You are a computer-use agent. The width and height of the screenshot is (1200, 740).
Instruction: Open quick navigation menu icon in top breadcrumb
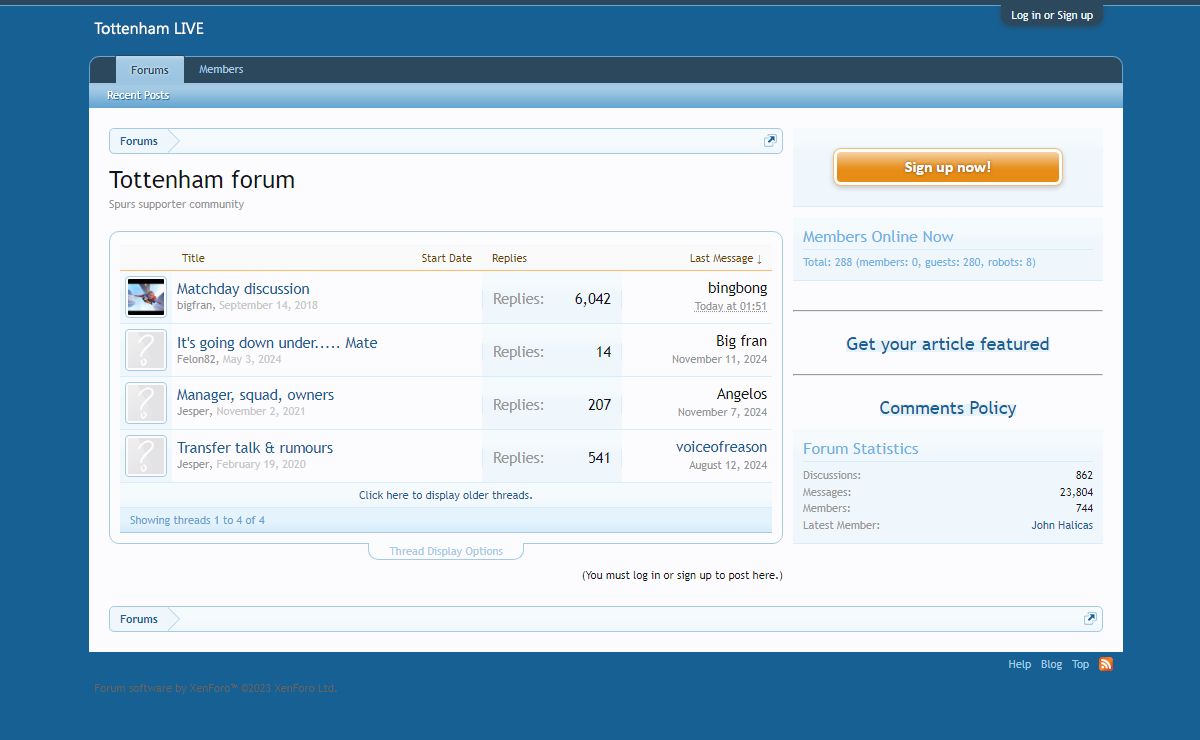pos(770,141)
